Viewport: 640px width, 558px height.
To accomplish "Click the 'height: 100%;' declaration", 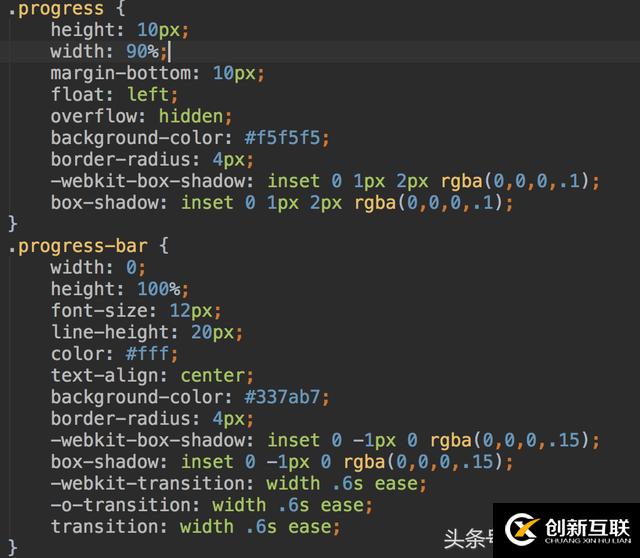I will (x=120, y=289).
